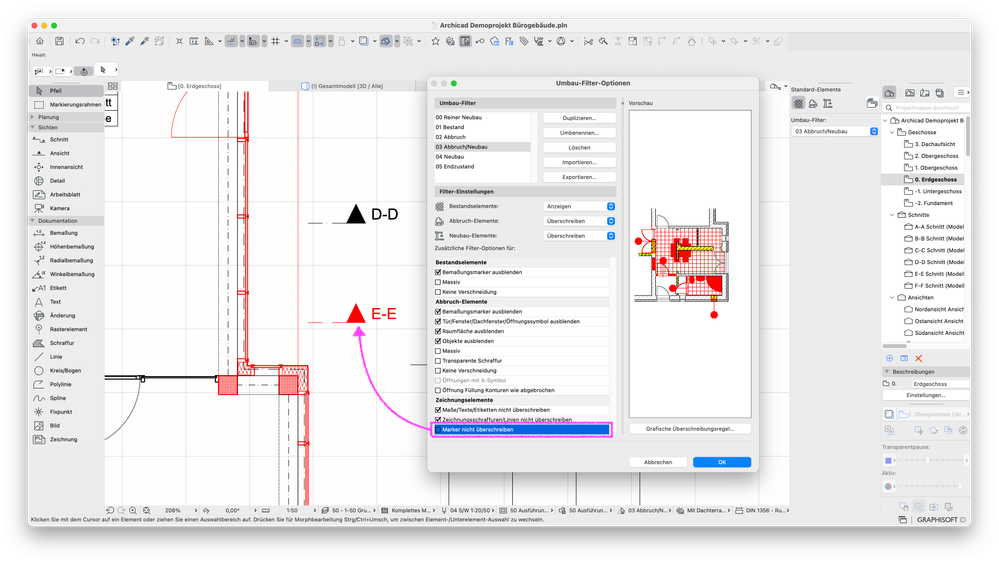Toggle Raumfläche ausblenden checkbox

pyautogui.click(x=438, y=331)
